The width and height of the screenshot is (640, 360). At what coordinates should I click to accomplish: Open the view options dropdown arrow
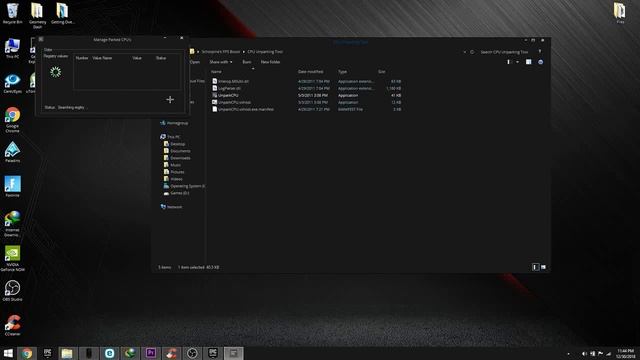click(517, 62)
